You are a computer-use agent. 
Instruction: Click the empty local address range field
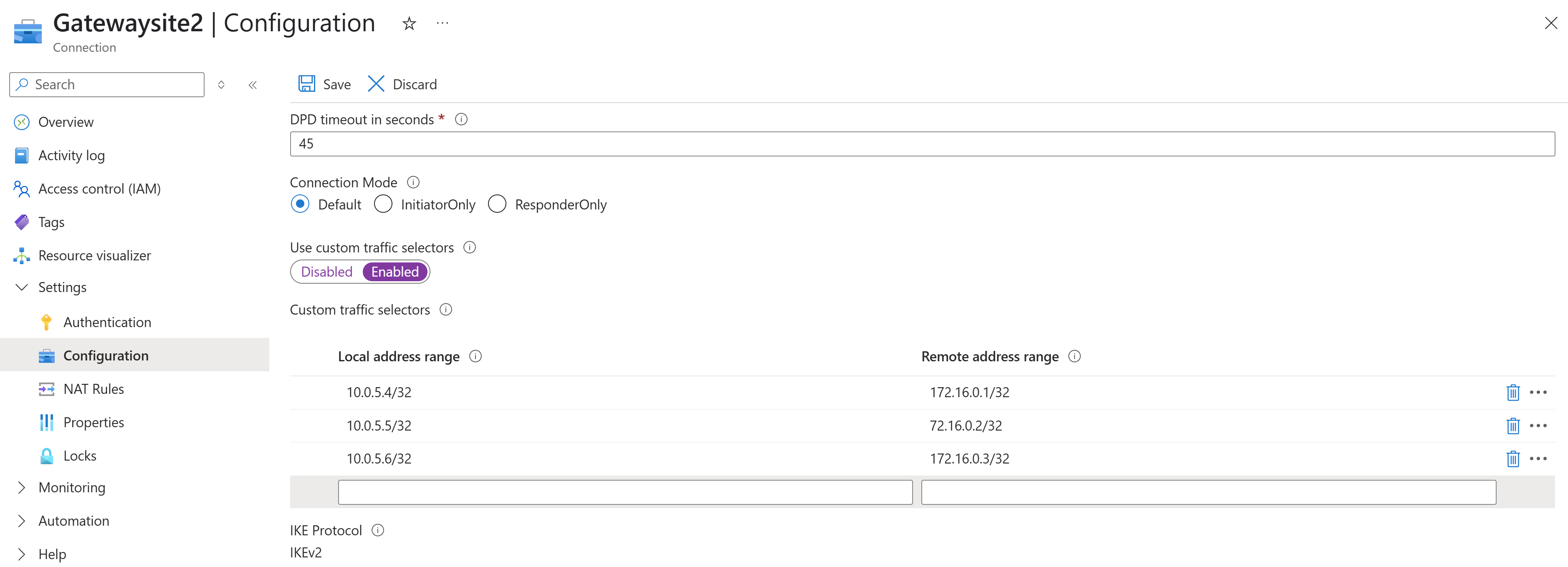pyautogui.click(x=625, y=492)
